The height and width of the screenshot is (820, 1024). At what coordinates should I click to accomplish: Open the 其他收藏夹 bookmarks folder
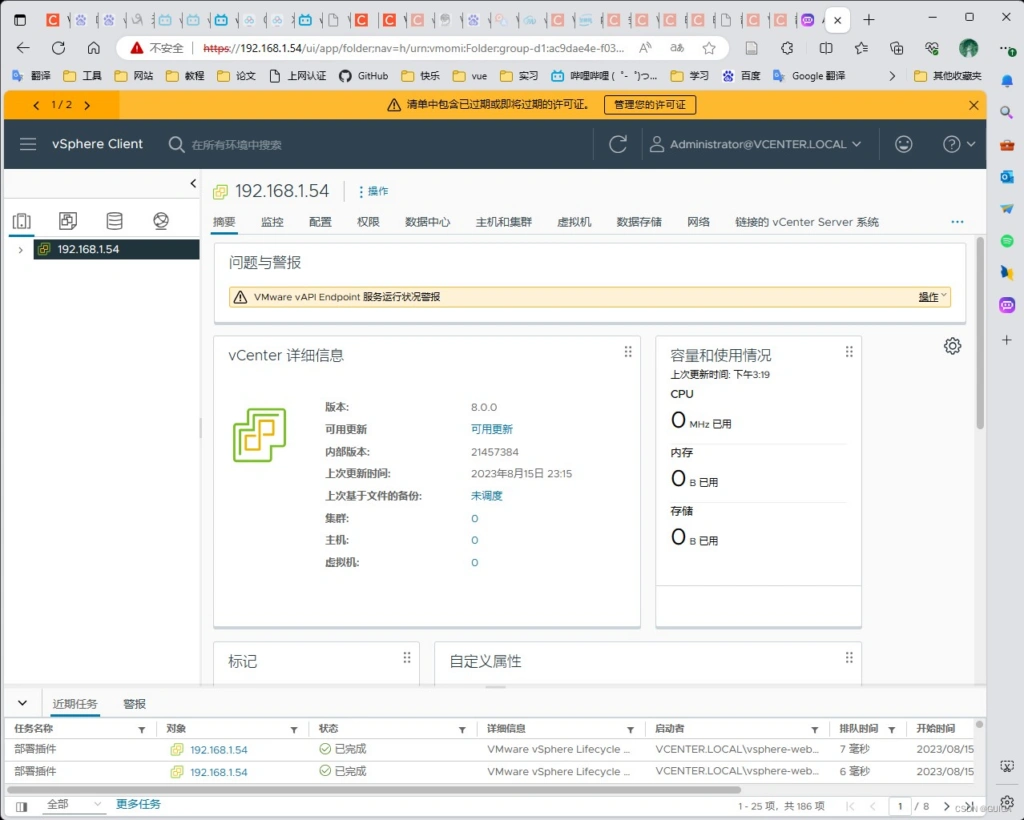pyautogui.click(x=948, y=76)
